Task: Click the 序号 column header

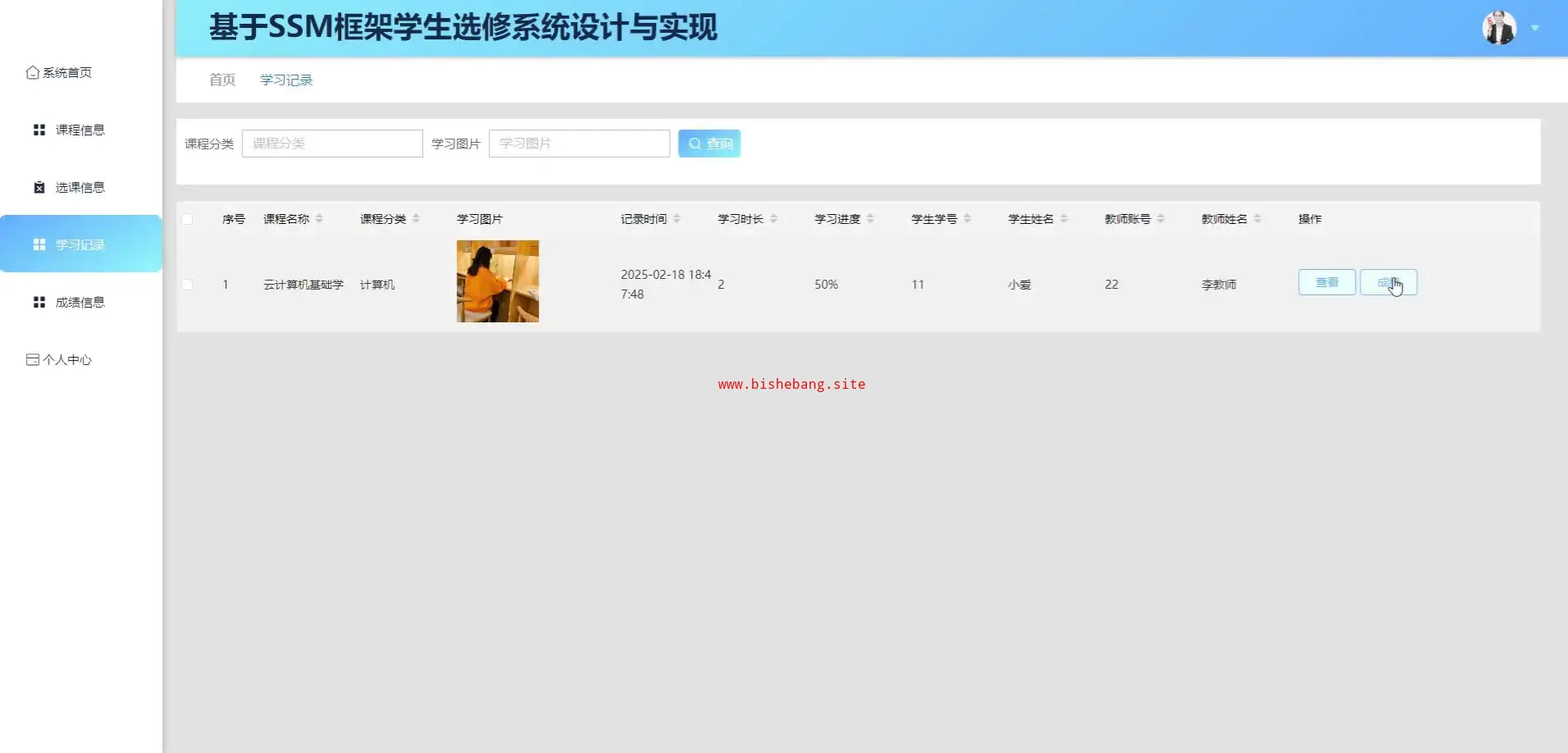Action: (234, 219)
